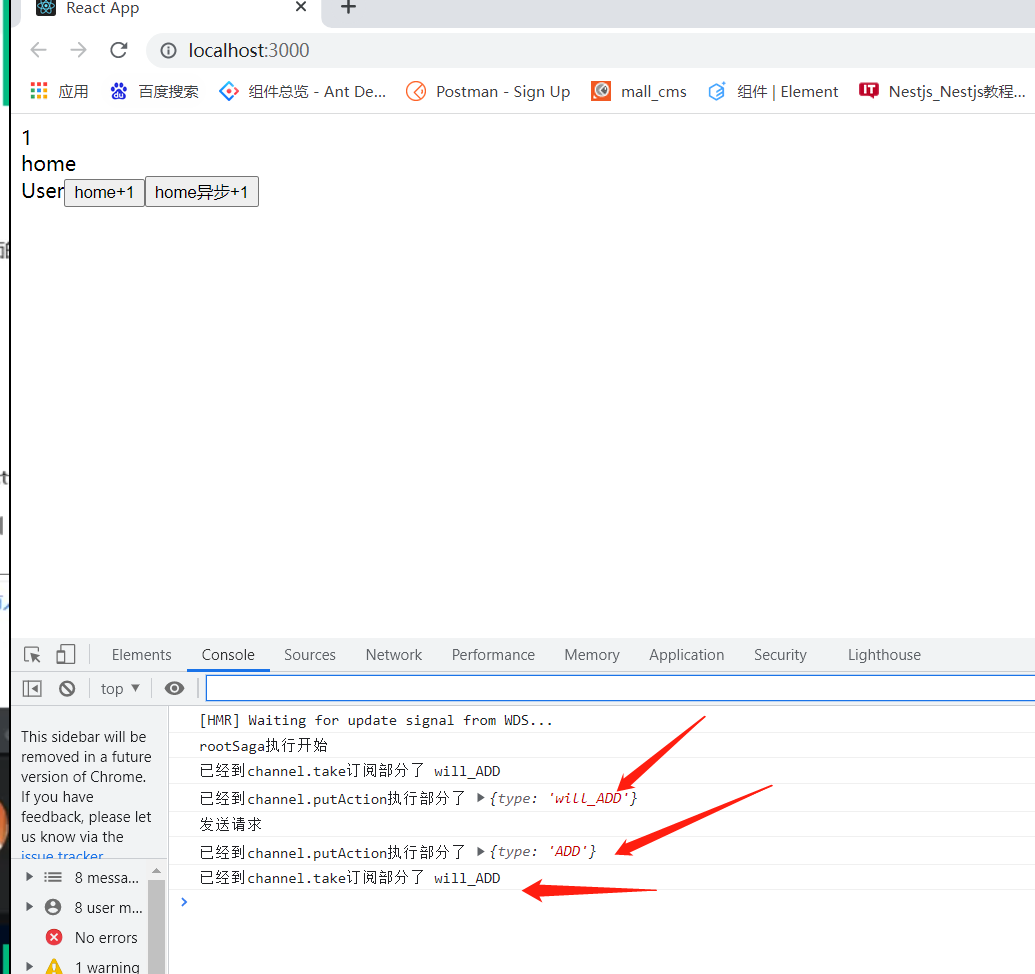This screenshot has height=974, width=1035.
Task: Click the home异步+1 button
Action: pyautogui.click(x=201, y=192)
